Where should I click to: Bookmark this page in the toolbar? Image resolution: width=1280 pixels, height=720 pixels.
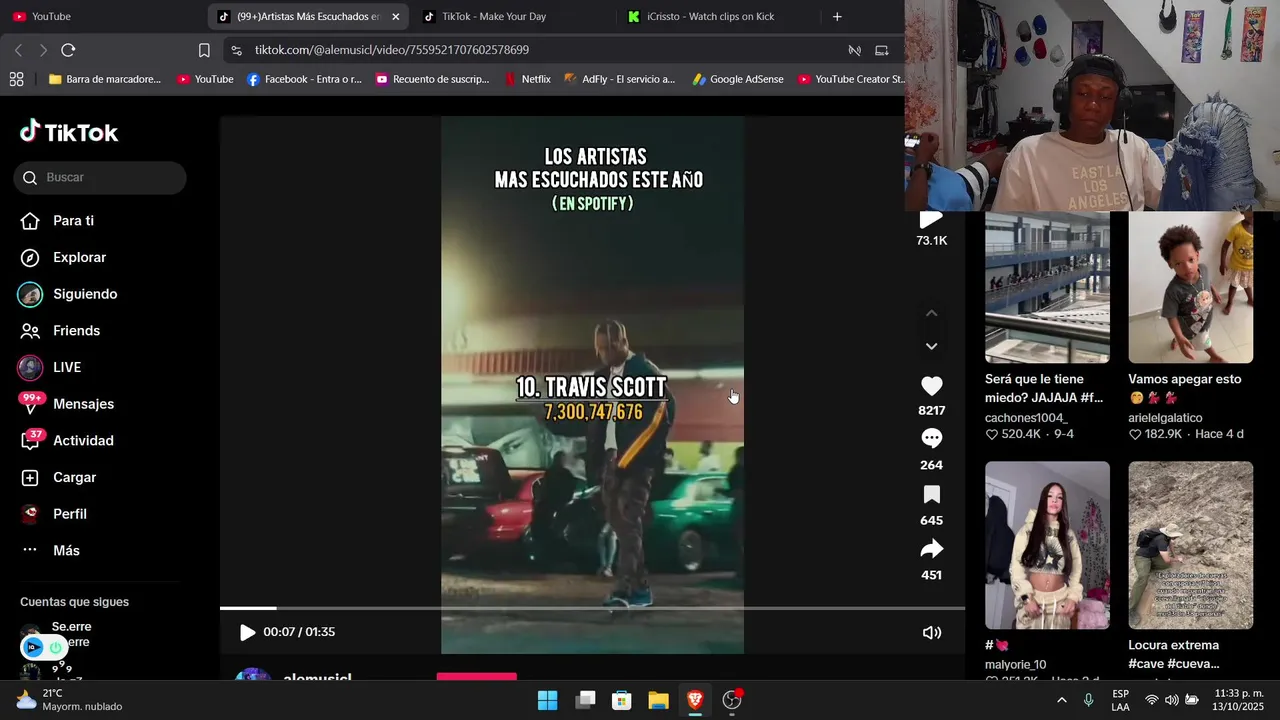pyautogui.click(x=204, y=50)
